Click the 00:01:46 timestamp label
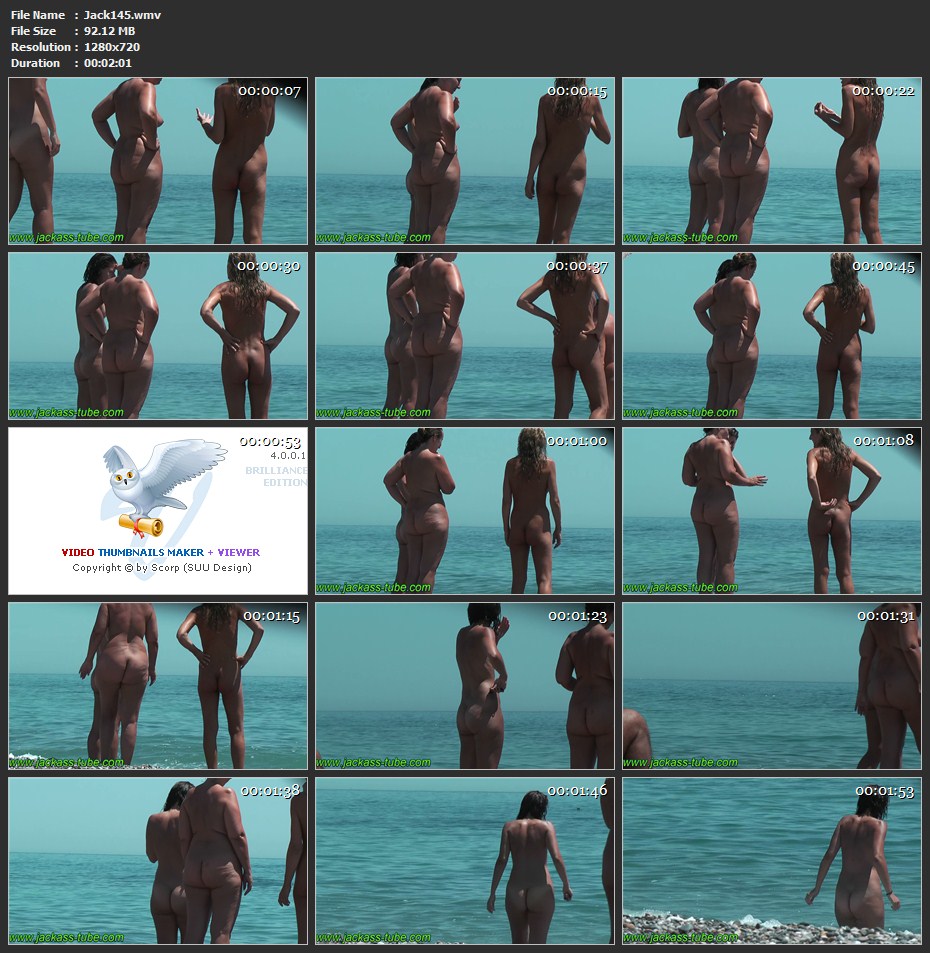 tap(577, 791)
